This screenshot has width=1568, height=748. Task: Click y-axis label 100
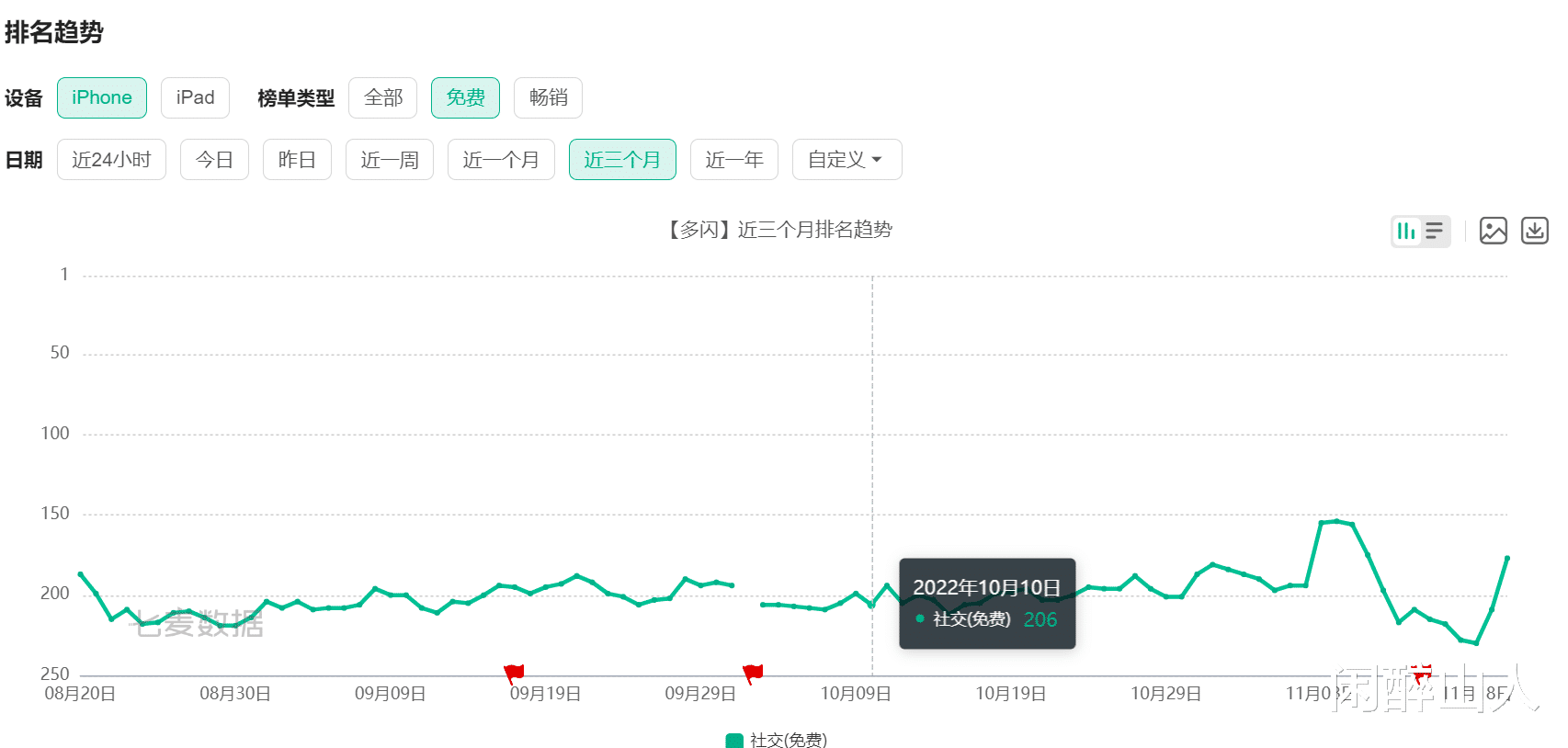(x=55, y=434)
